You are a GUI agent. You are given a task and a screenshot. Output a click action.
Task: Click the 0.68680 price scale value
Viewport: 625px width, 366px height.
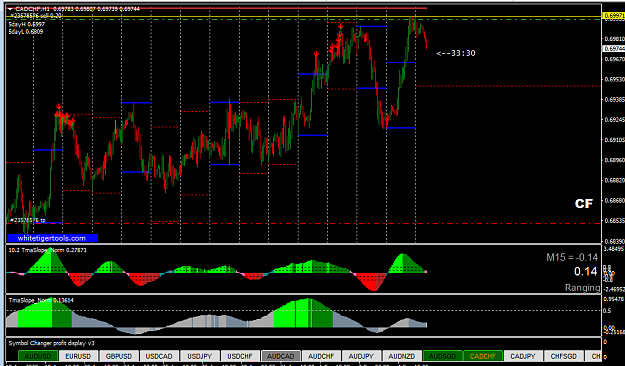pos(615,201)
